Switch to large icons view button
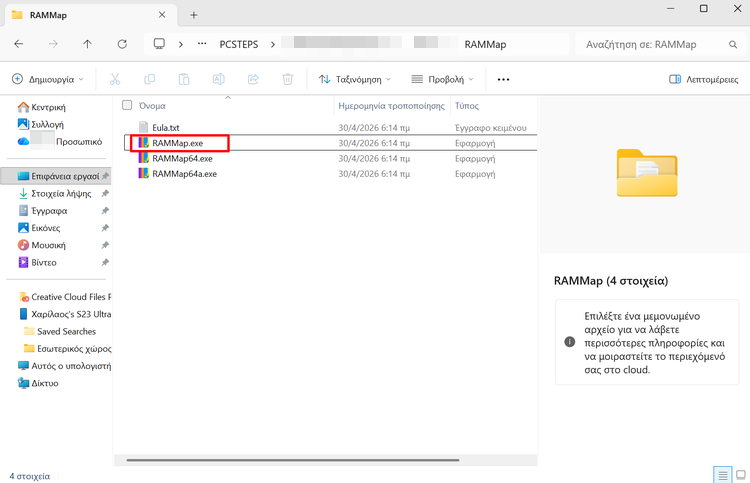 point(741,474)
